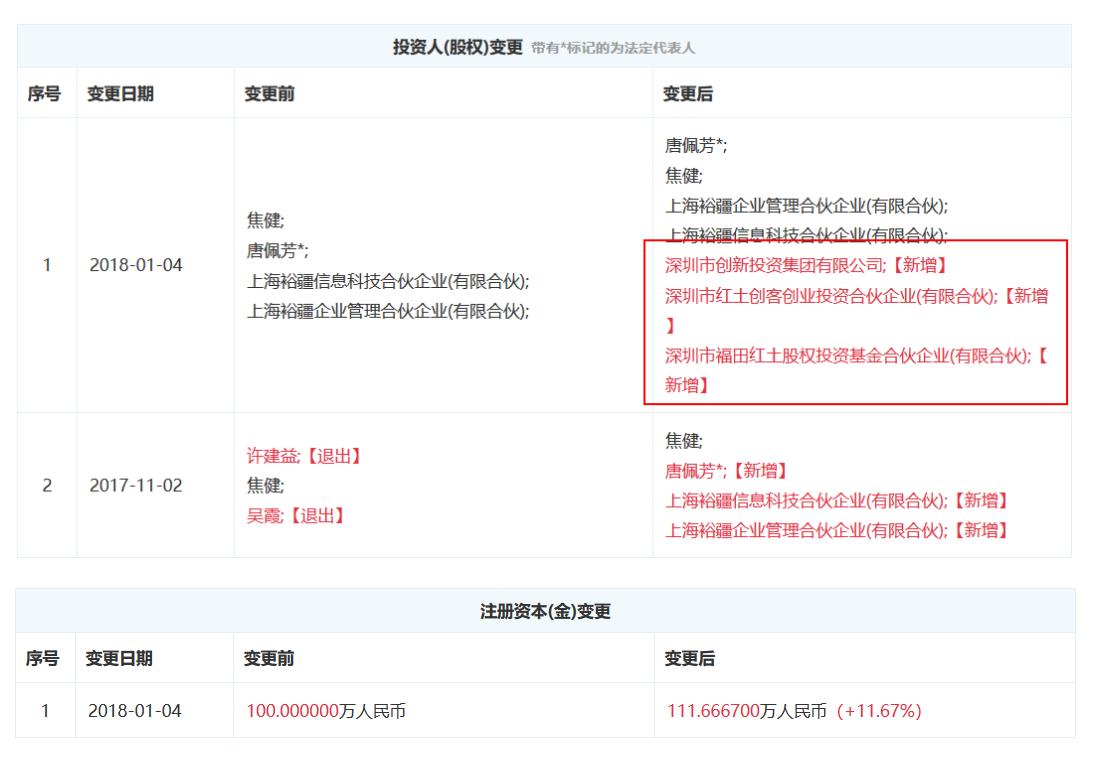Click the 序号 header of the investor table
1093x764 pixels.
point(44,93)
